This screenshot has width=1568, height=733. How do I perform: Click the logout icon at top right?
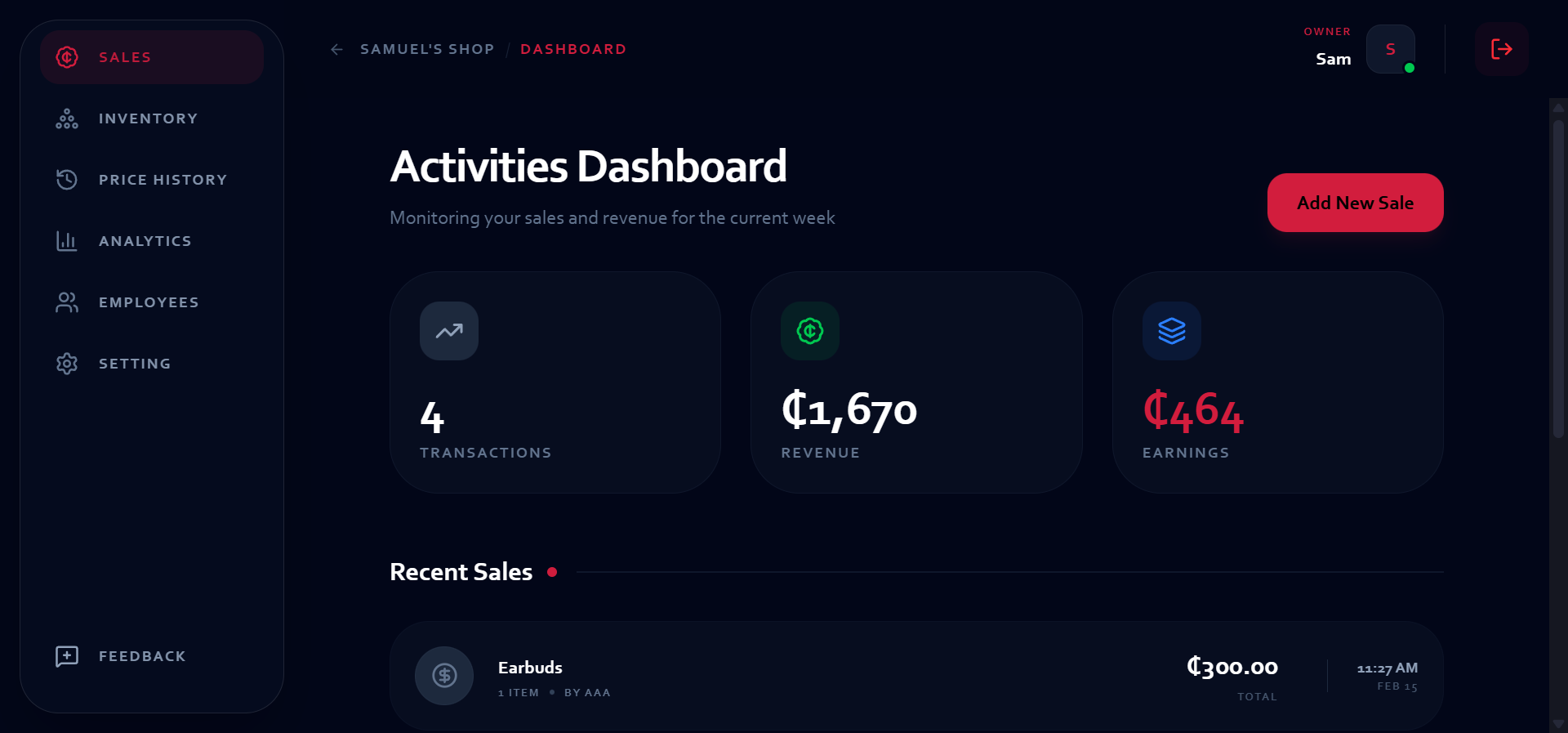[1501, 49]
